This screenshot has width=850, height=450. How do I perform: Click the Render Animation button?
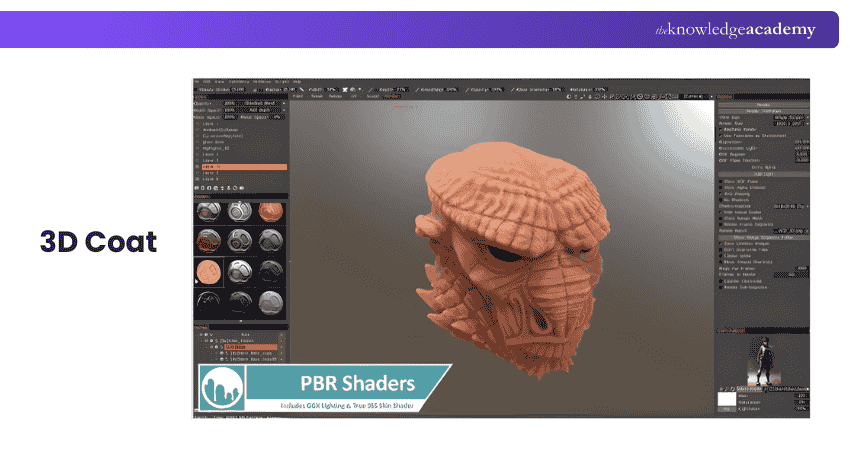pyautogui.click(x=763, y=111)
